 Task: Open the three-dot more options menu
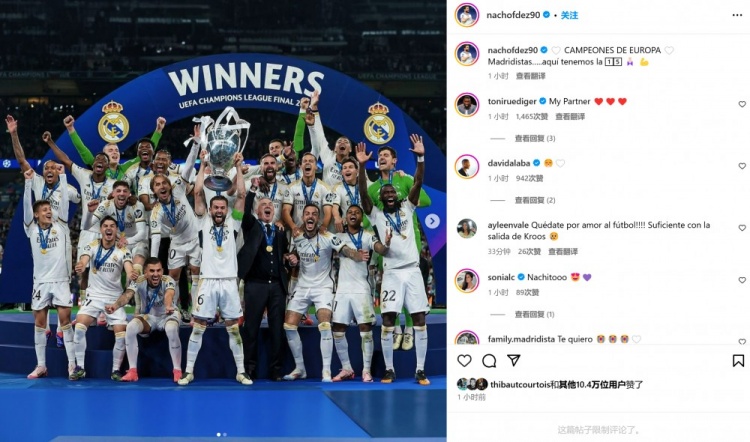[x=737, y=15]
